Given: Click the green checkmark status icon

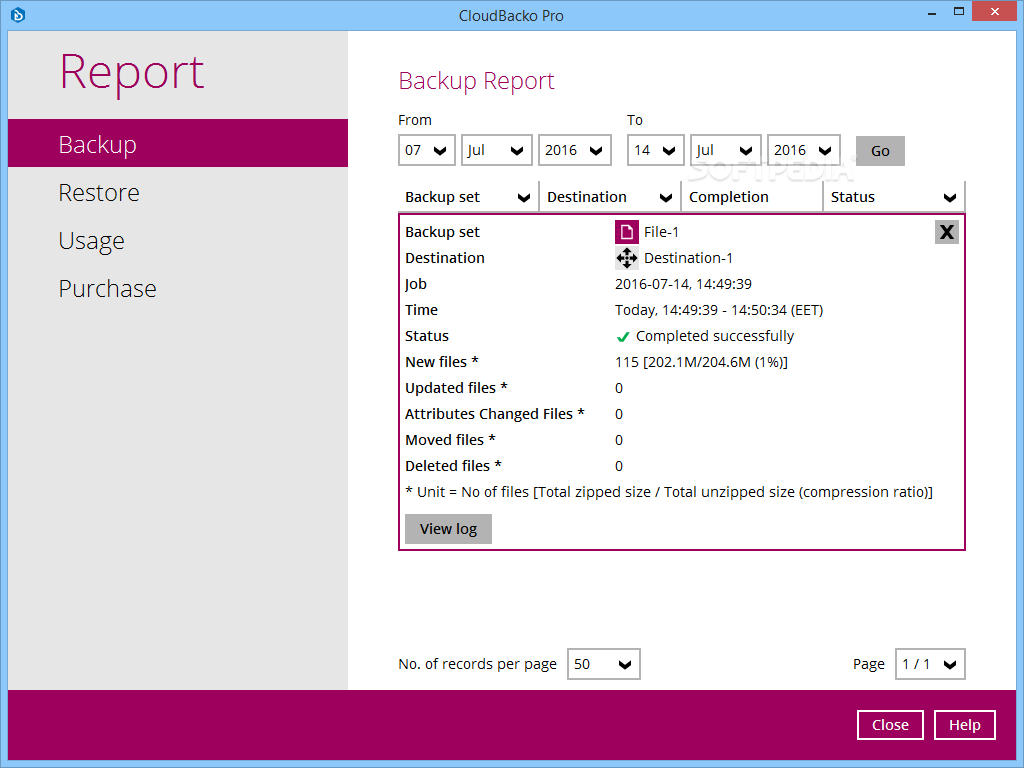Looking at the screenshot, I should [x=622, y=336].
